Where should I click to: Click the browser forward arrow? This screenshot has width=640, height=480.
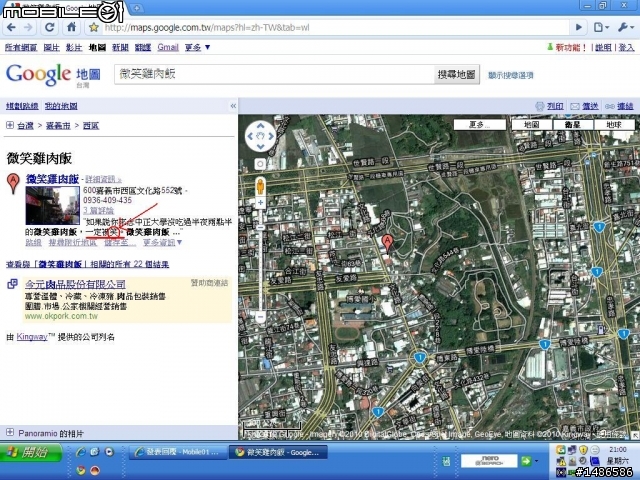point(28,28)
